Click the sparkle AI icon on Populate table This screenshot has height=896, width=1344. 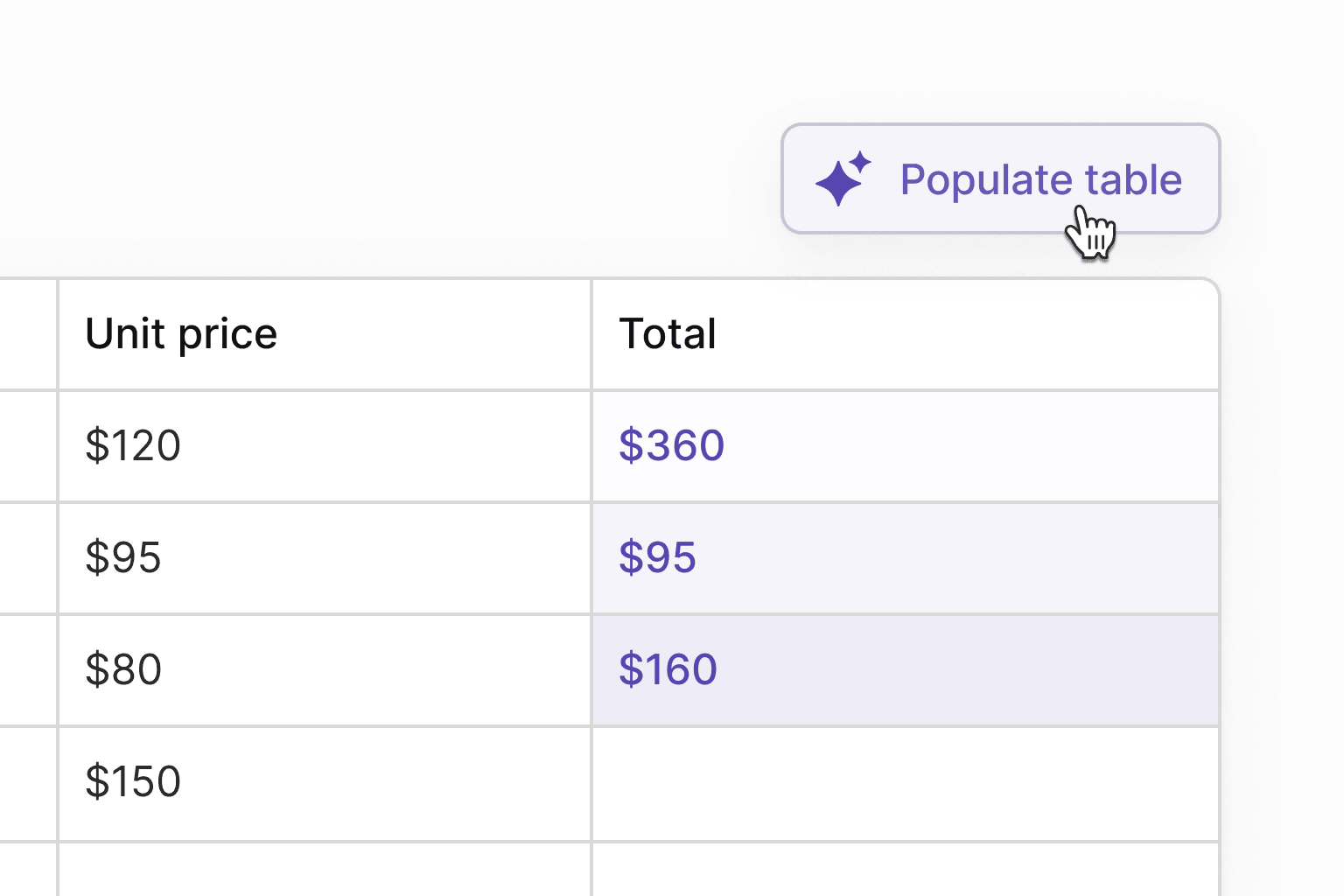843,178
